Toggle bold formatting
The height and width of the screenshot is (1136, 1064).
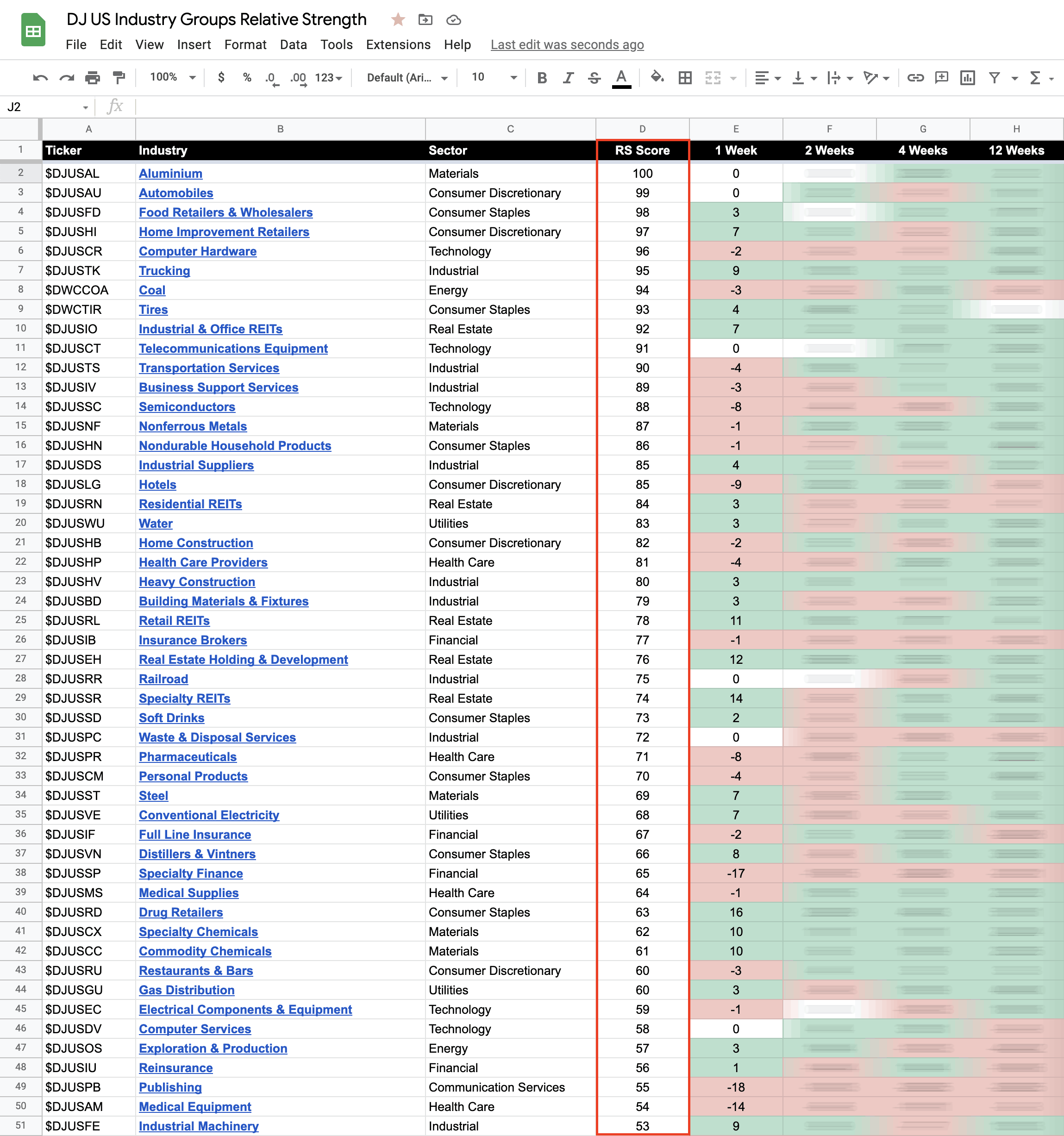click(542, 78)
